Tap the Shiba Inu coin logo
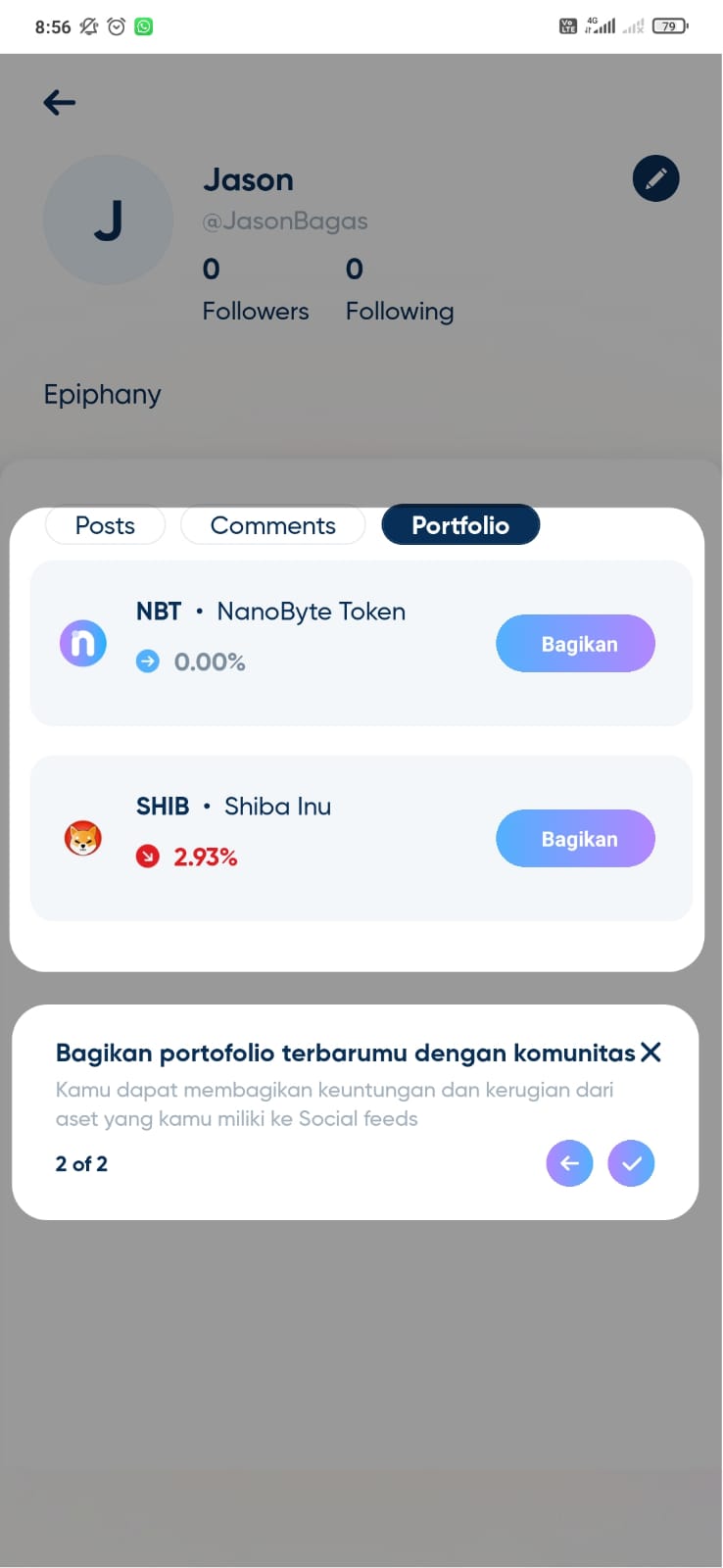 click(83, 838)
